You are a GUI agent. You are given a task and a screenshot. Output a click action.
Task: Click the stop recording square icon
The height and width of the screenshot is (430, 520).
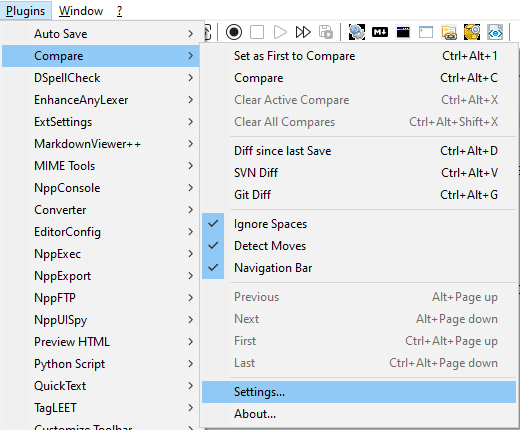pyautogui.click(x=257, y=32)
